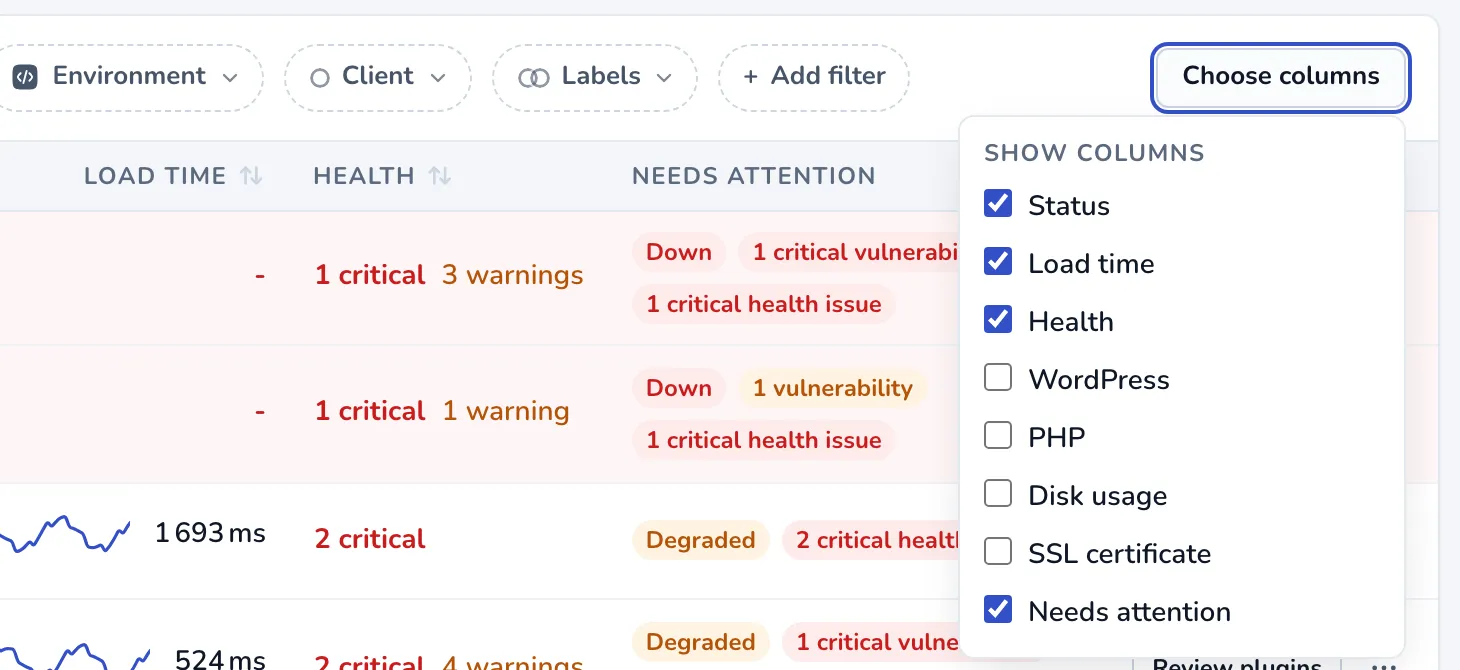Click the Degraded badge in 1 693 ms row
This screenshot has height=670, width=1460.
(701, 540)
